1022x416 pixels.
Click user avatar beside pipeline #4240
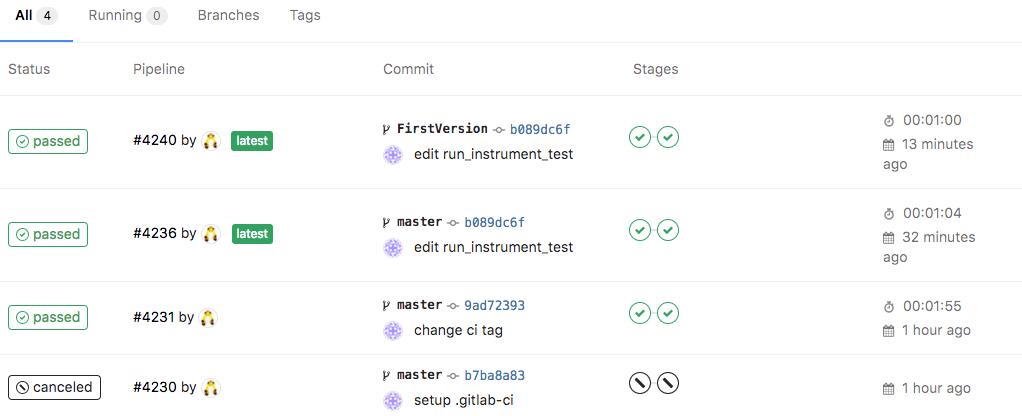pyautogui.click(x=211, y=141)
